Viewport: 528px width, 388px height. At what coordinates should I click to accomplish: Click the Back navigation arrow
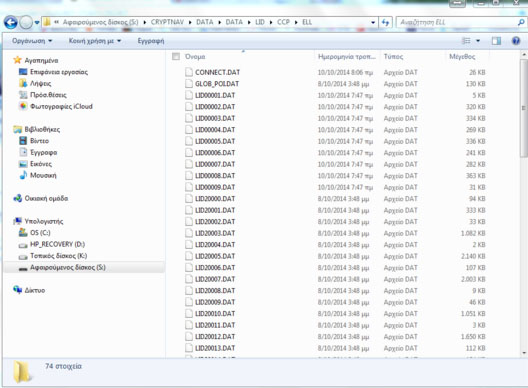11,23
